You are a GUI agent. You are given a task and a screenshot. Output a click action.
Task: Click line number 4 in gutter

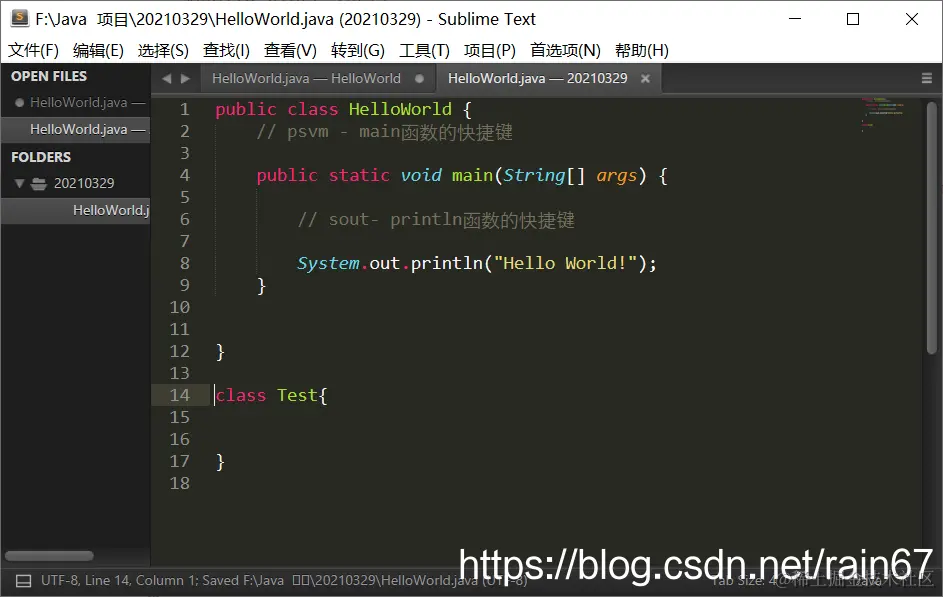(185, 176)
